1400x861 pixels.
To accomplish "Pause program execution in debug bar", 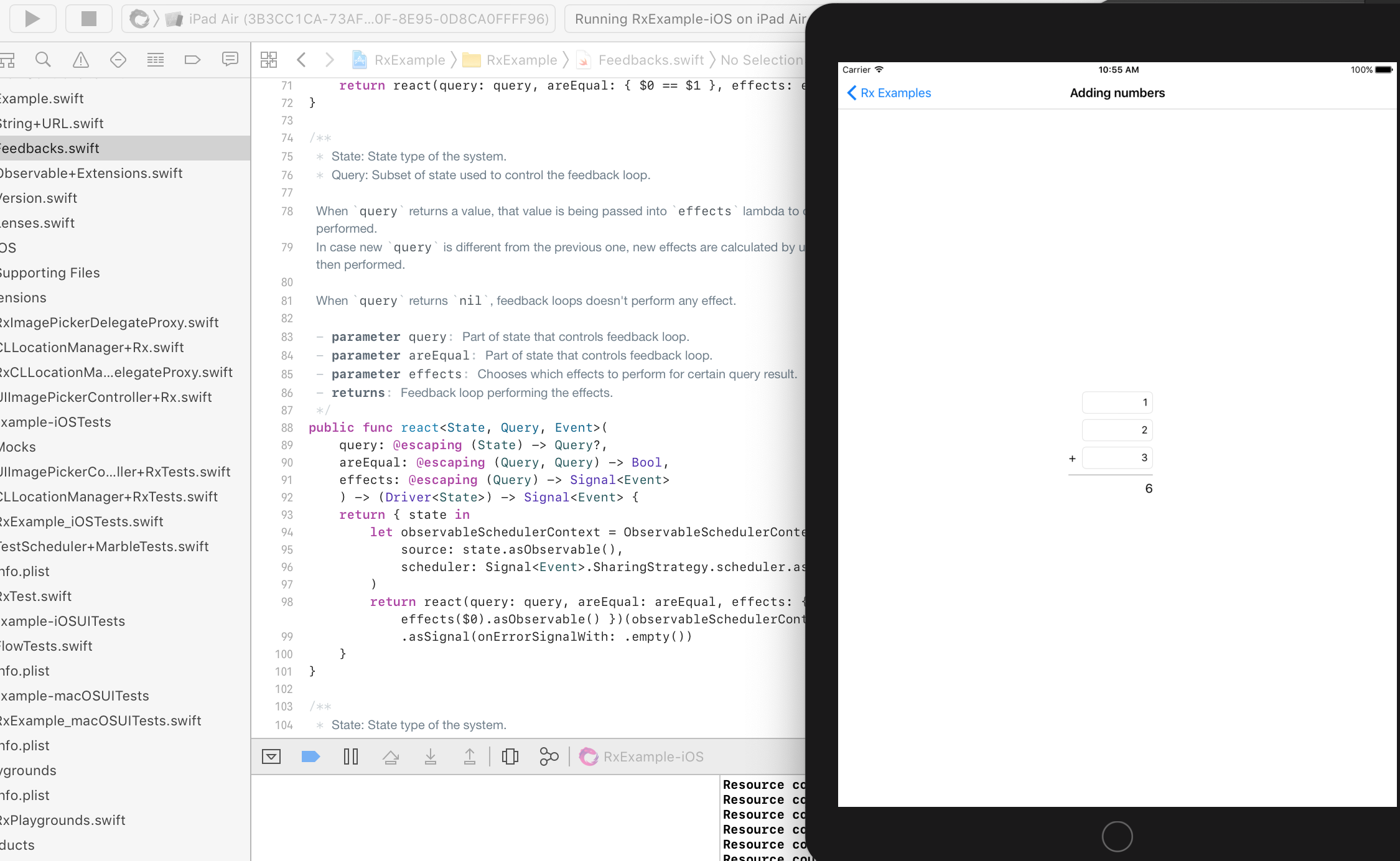I will click(x=351, y=756).
